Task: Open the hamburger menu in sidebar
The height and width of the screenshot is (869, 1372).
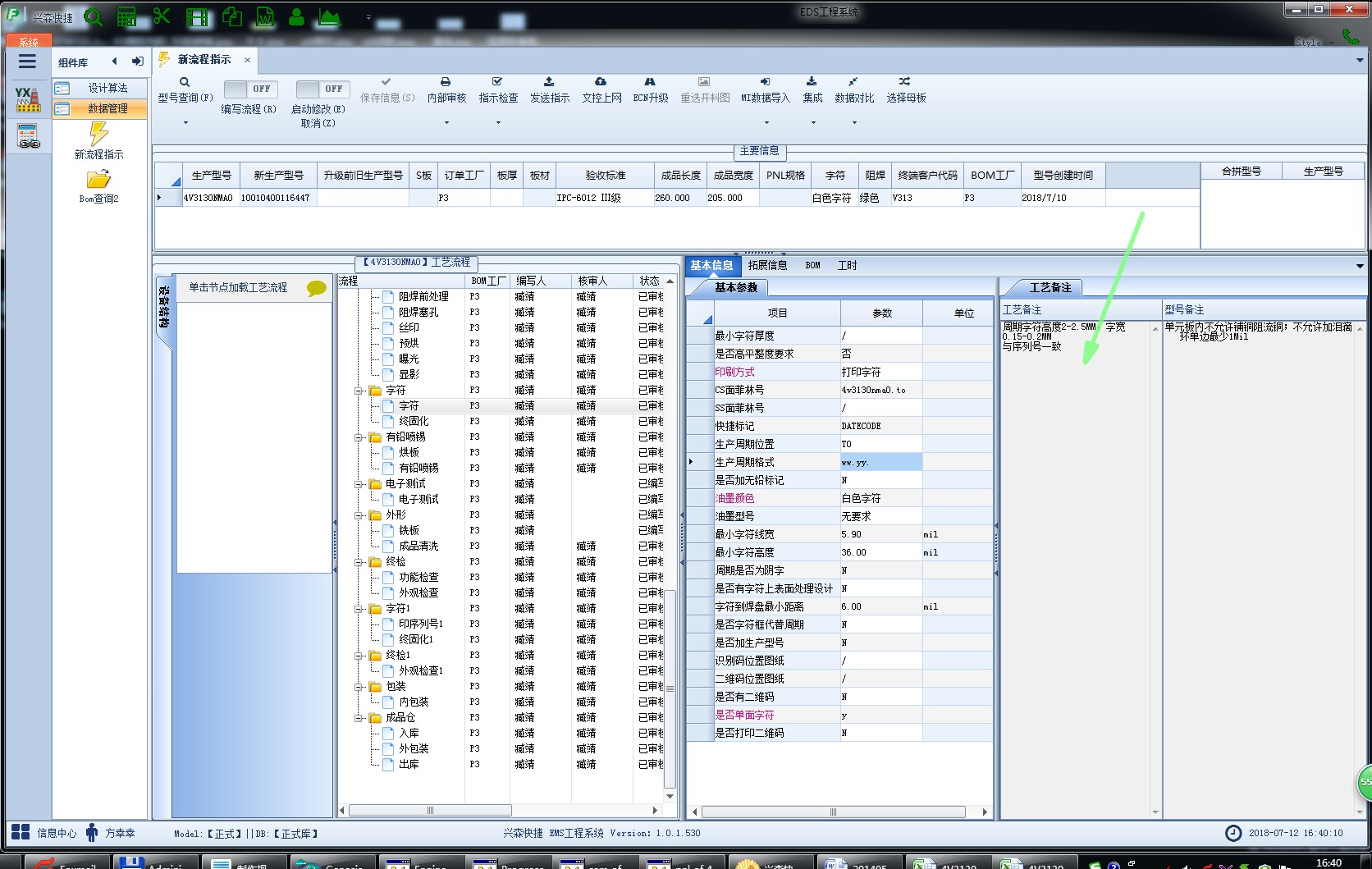Action: point(27,62)
